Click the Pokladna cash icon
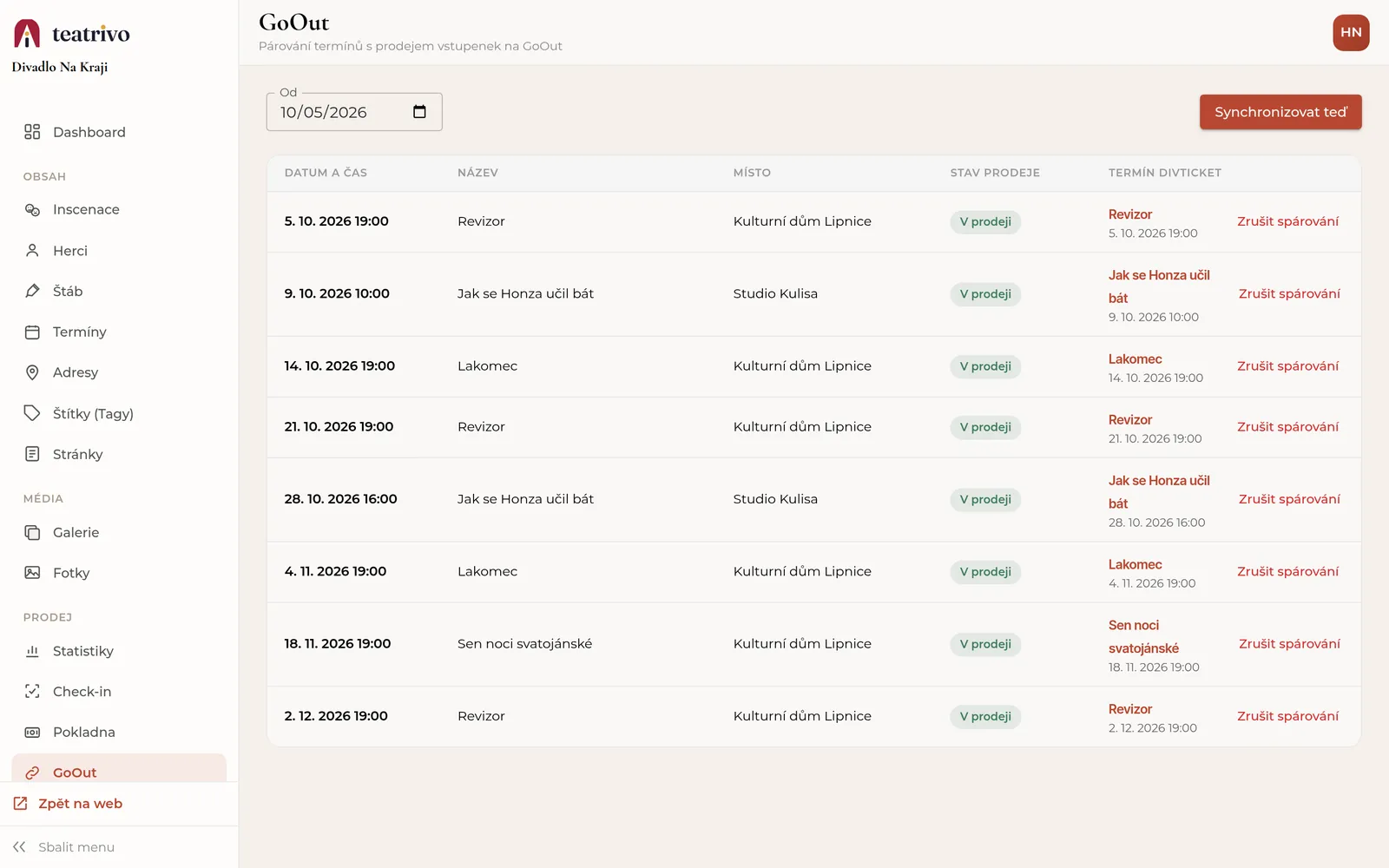This screenshot has width=1389, height=868. [32, 732]
